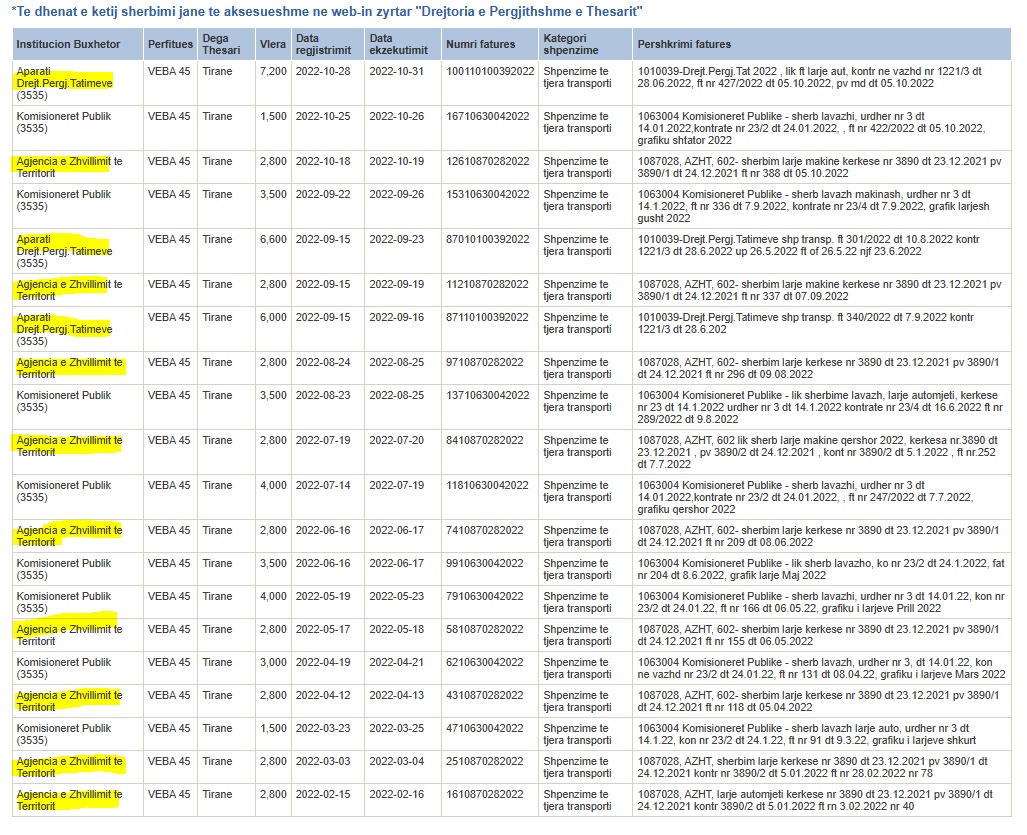Click the 6,600 value cell
The height and width of the screenshot is (835, 1027).
[273, 240]
